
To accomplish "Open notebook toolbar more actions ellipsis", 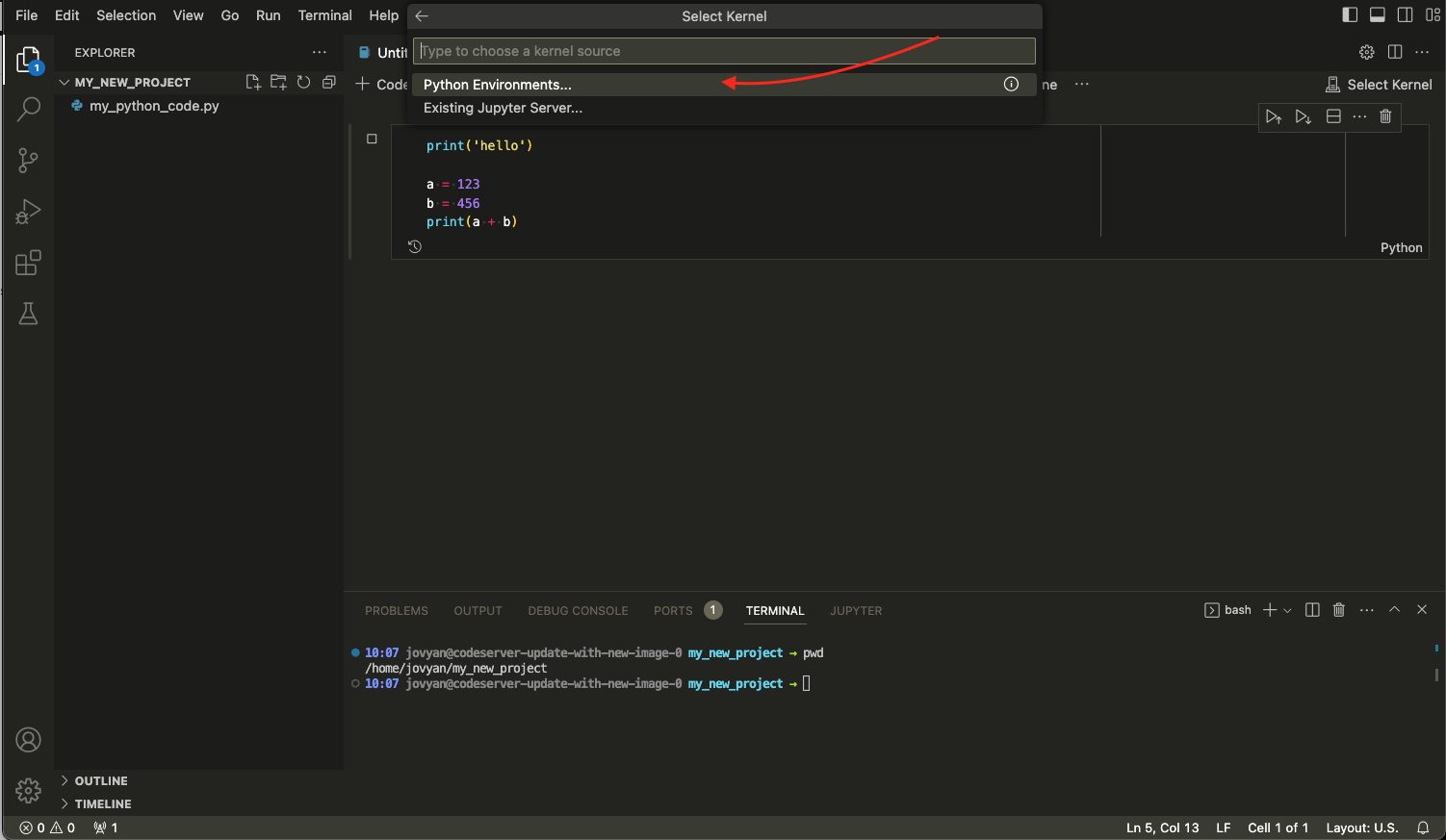I will point(1082,84).
